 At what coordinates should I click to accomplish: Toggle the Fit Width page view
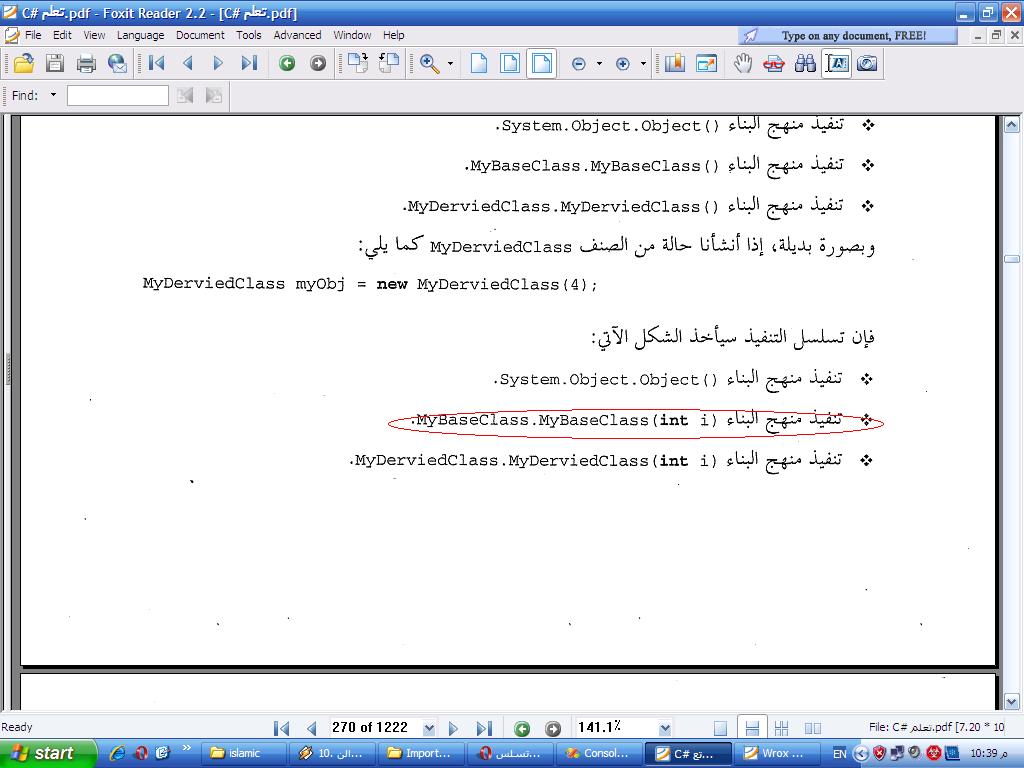point(541,63)
